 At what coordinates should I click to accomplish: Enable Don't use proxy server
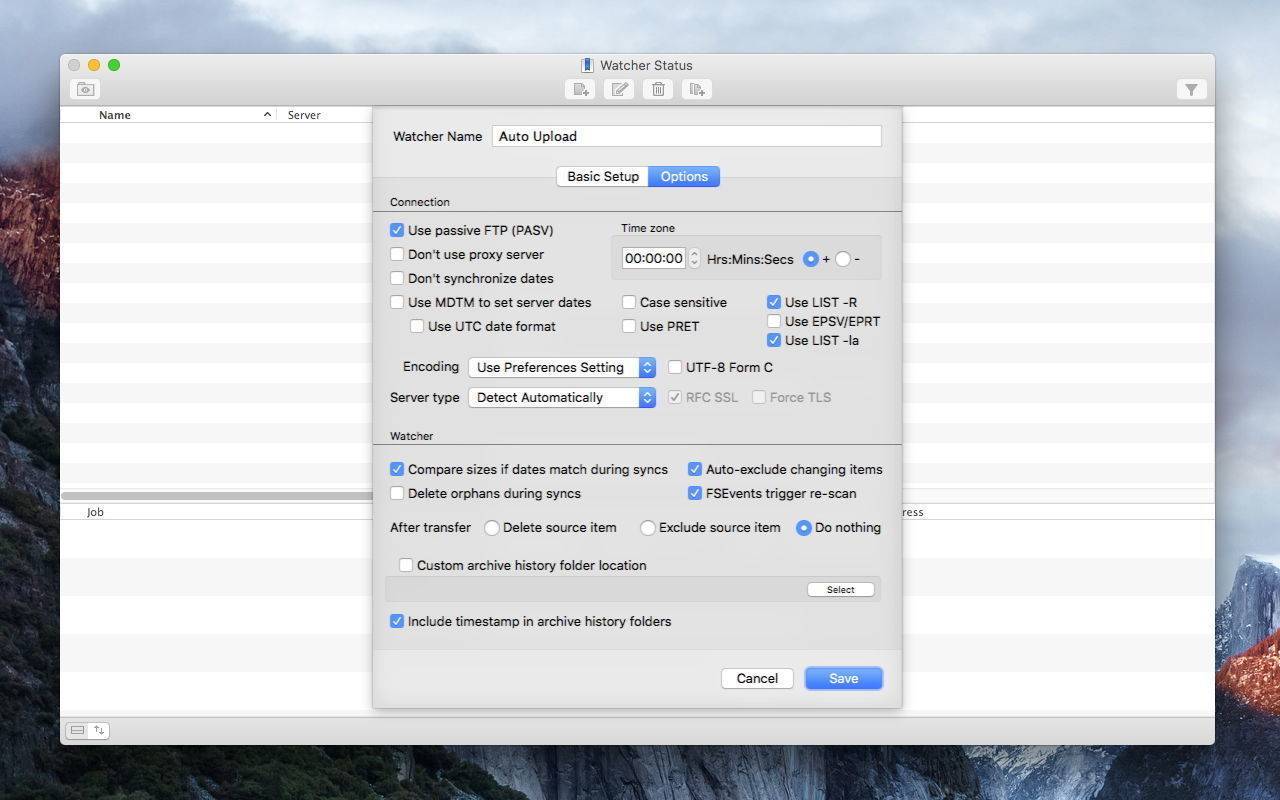pos(397,254)
